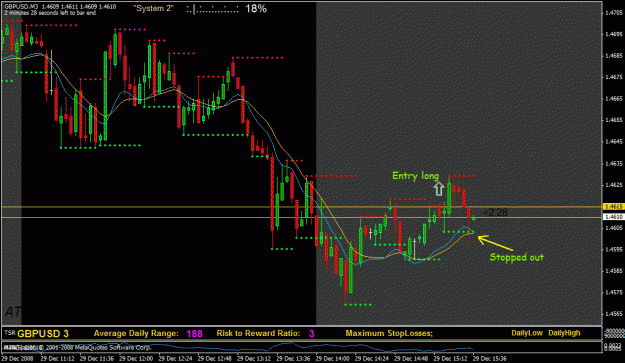Image resolution: width=625 pixels, height=363 pixels.
Task: Click the DailyHigh label
Action: (564, 333)
